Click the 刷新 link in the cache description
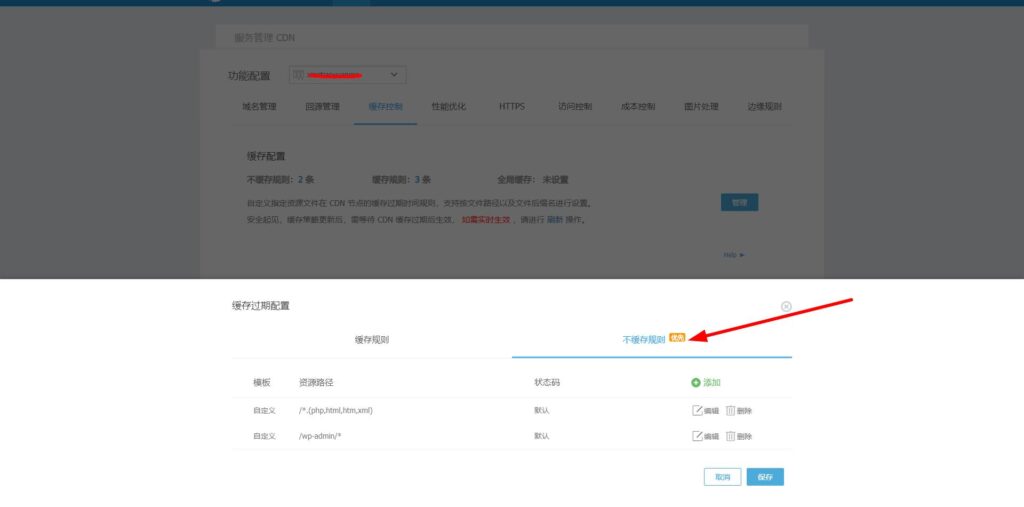 tap(554, 220)
